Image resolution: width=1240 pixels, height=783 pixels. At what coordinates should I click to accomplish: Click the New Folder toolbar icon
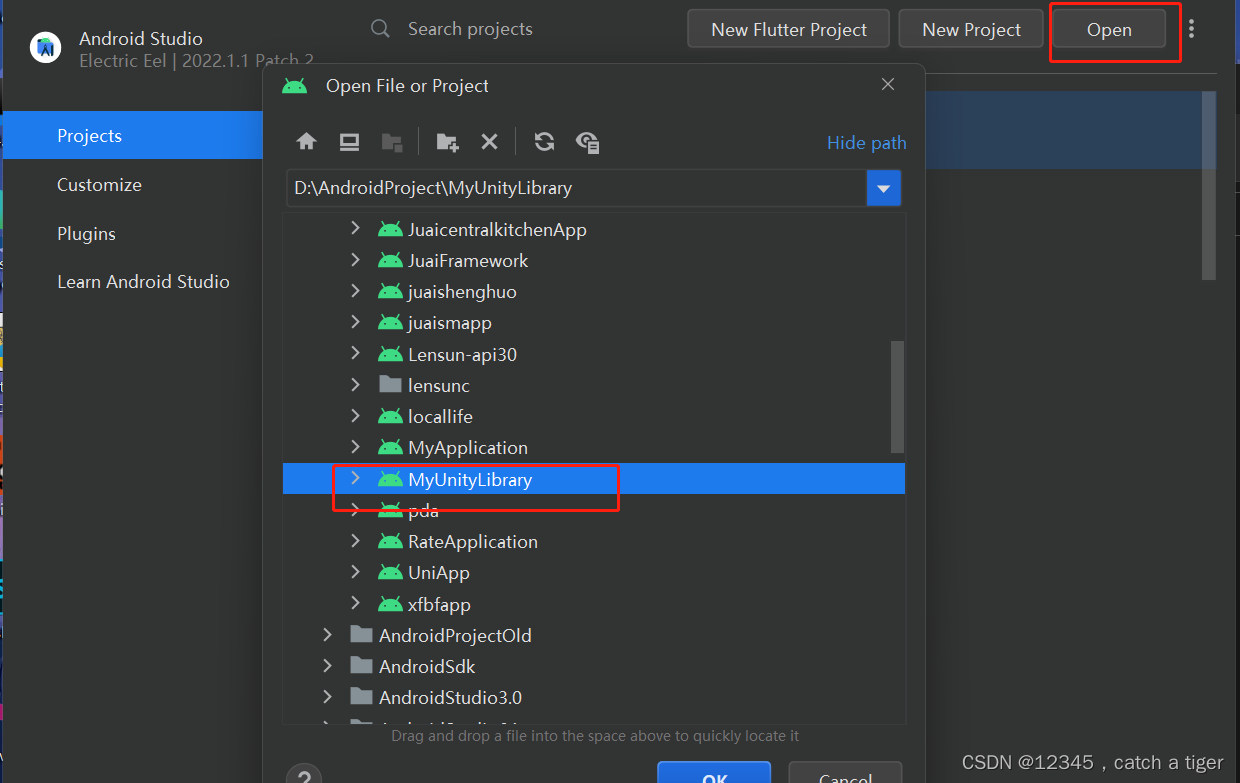[447, 142]
